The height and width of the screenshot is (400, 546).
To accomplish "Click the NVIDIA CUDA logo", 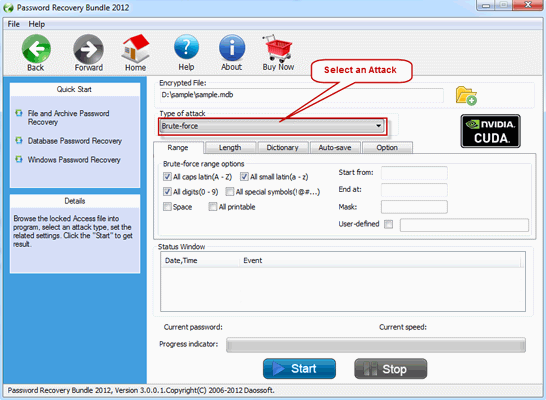I will [x=490, y=131].
